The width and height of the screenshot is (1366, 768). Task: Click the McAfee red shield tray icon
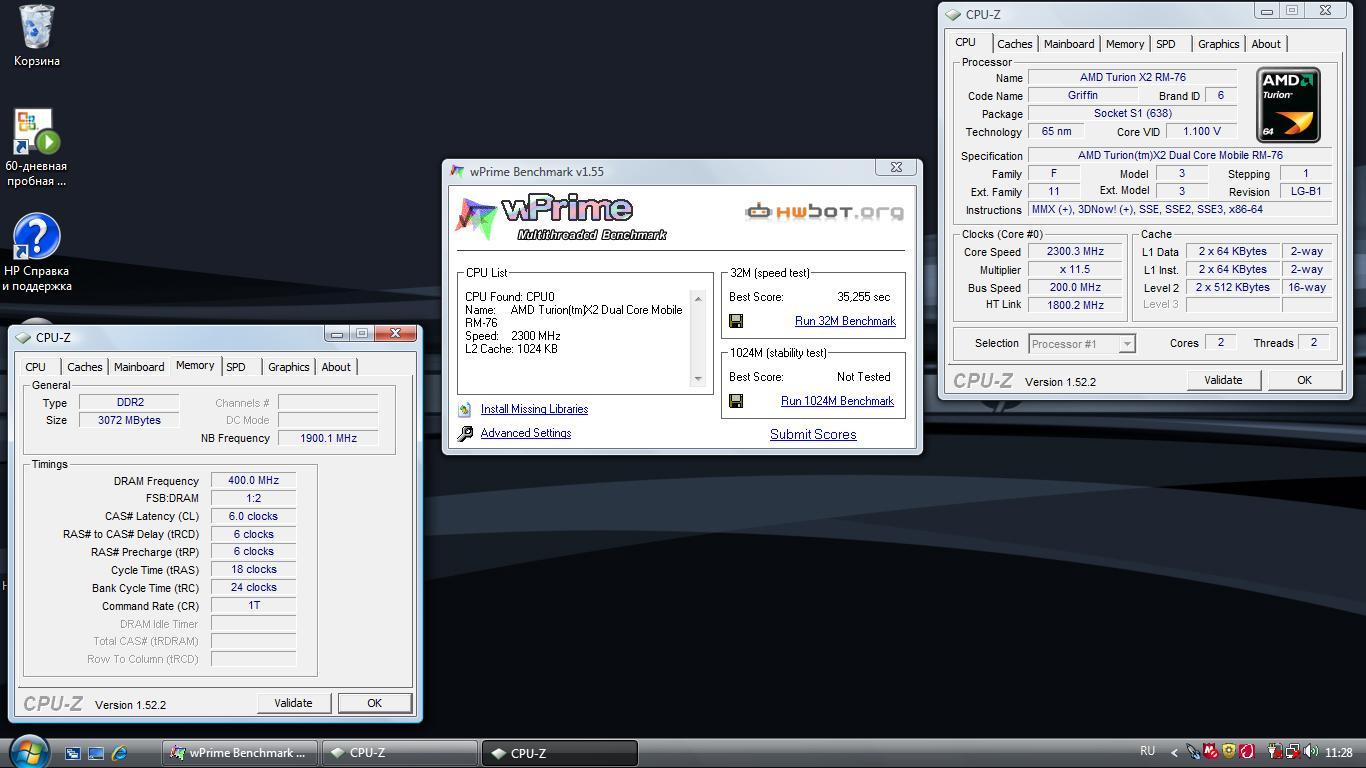tap(1210, 751)
